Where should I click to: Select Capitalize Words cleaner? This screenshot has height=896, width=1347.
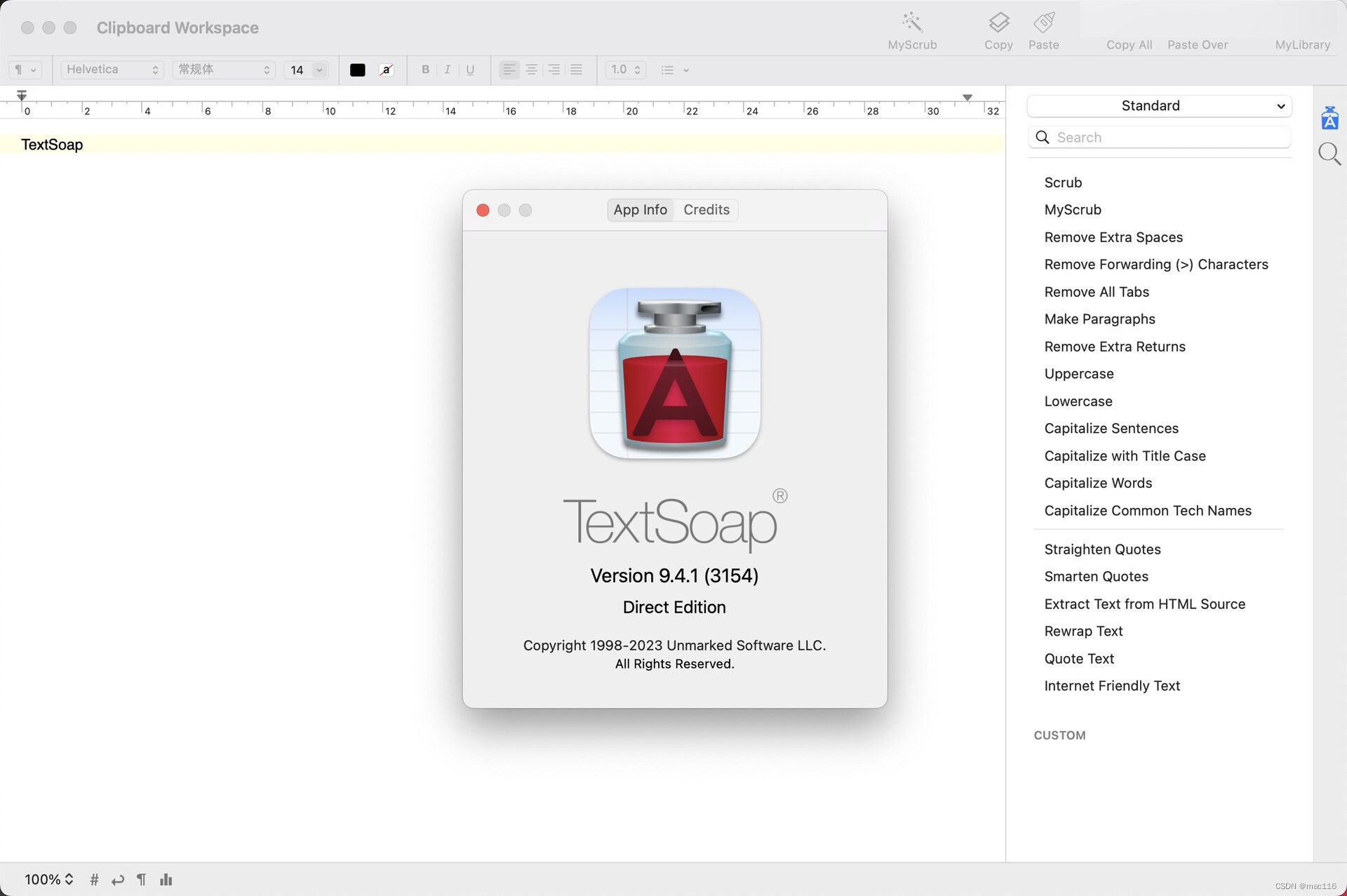(1098, 483)
